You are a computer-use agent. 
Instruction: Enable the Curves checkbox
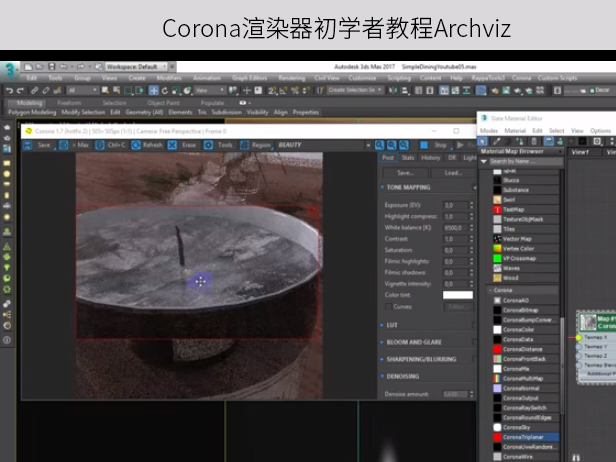387,307
